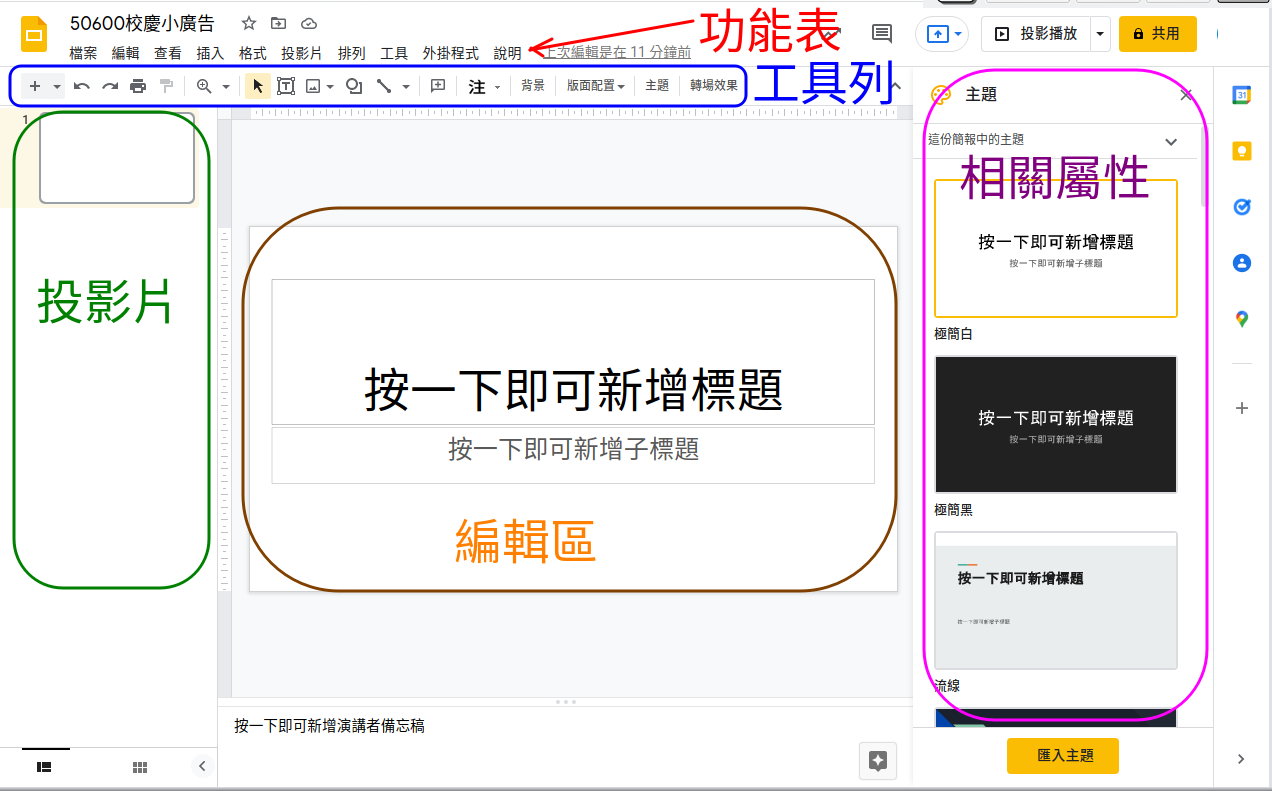The height and width of the screenshot is (791, 1272).
Task: Open Google Tasks in side panel
Action: tap(1242, 207)
